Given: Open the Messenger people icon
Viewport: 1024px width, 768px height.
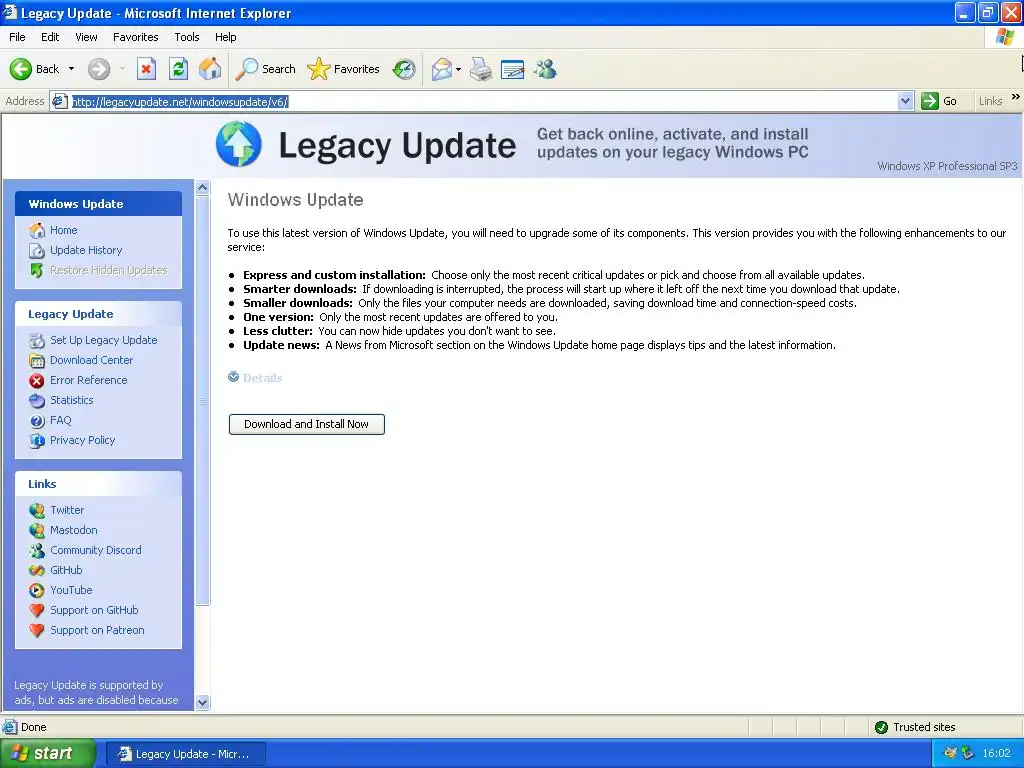Looking at the screenshot, I should tap(545, 69).
